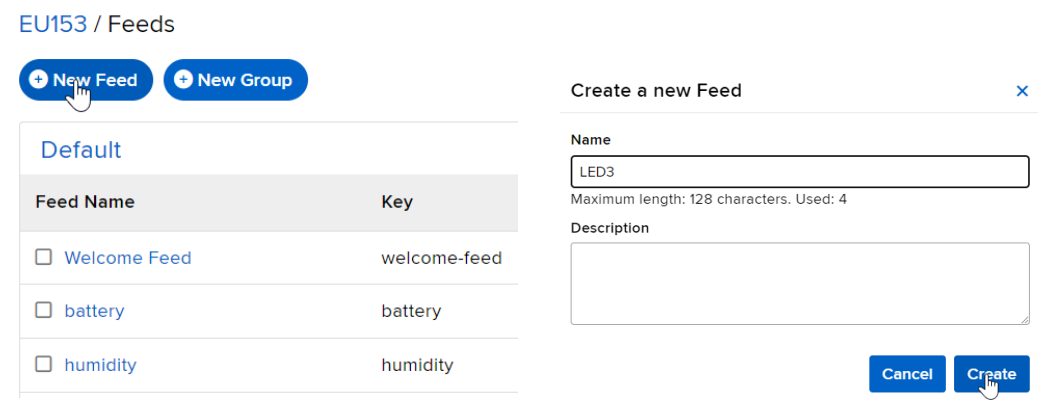Cancel the new feed dialog
Viewport: 1062px width, 411px height.
[x=907, y=374]
